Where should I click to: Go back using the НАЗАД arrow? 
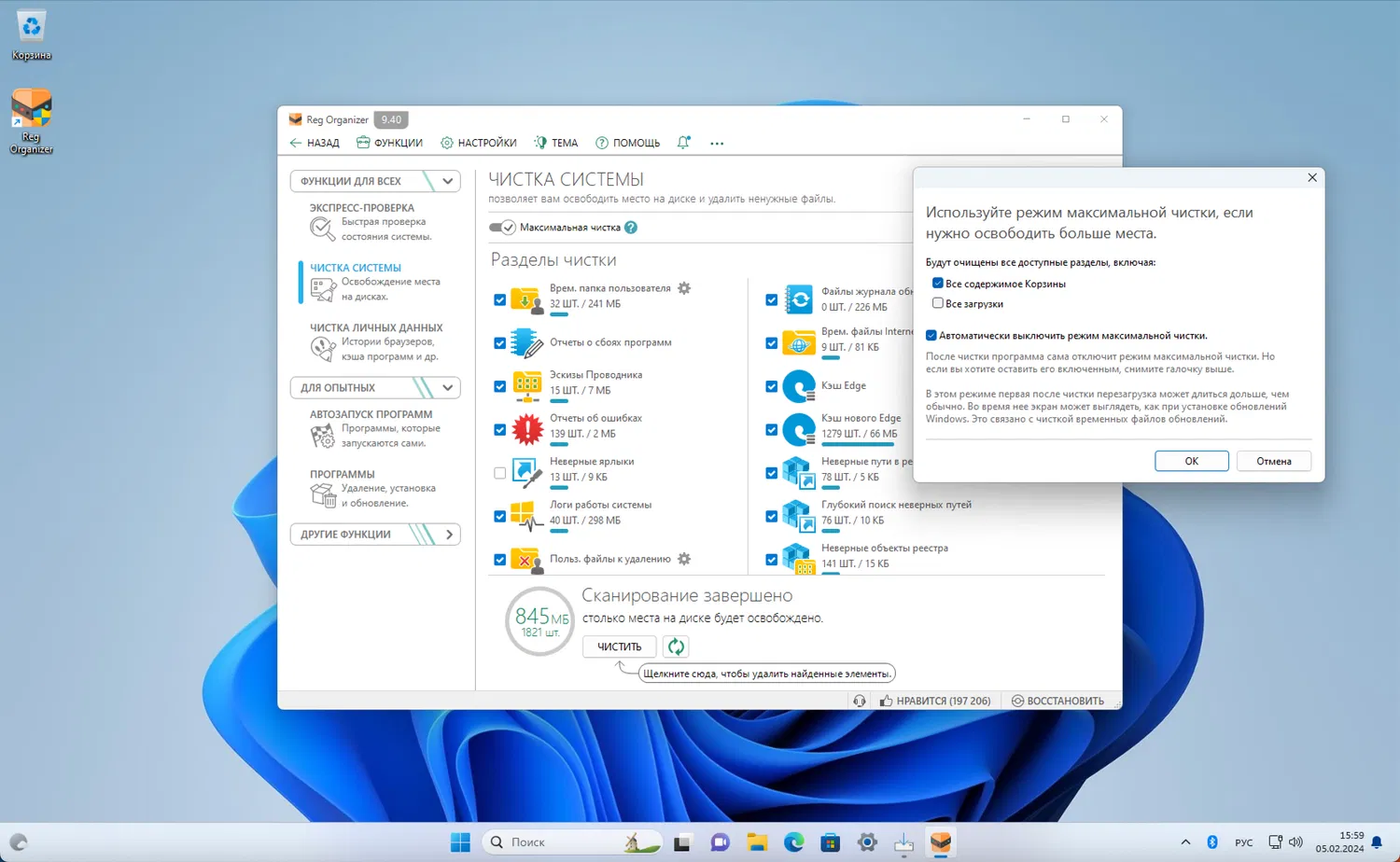coord(315,143)
